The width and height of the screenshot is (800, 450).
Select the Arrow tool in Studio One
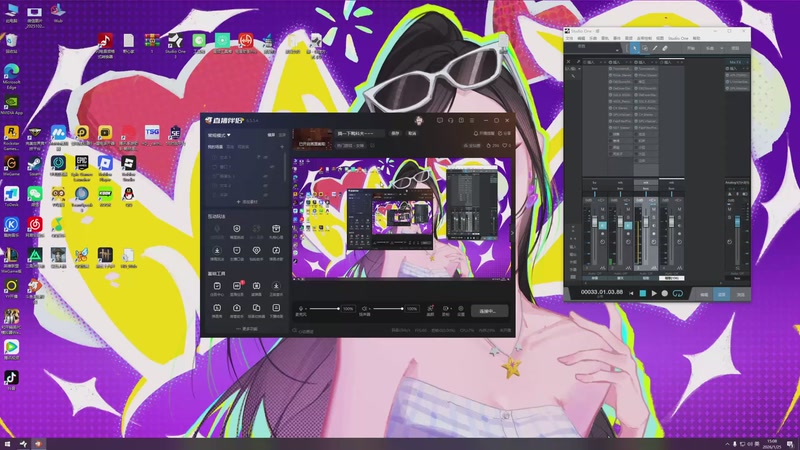635,48
